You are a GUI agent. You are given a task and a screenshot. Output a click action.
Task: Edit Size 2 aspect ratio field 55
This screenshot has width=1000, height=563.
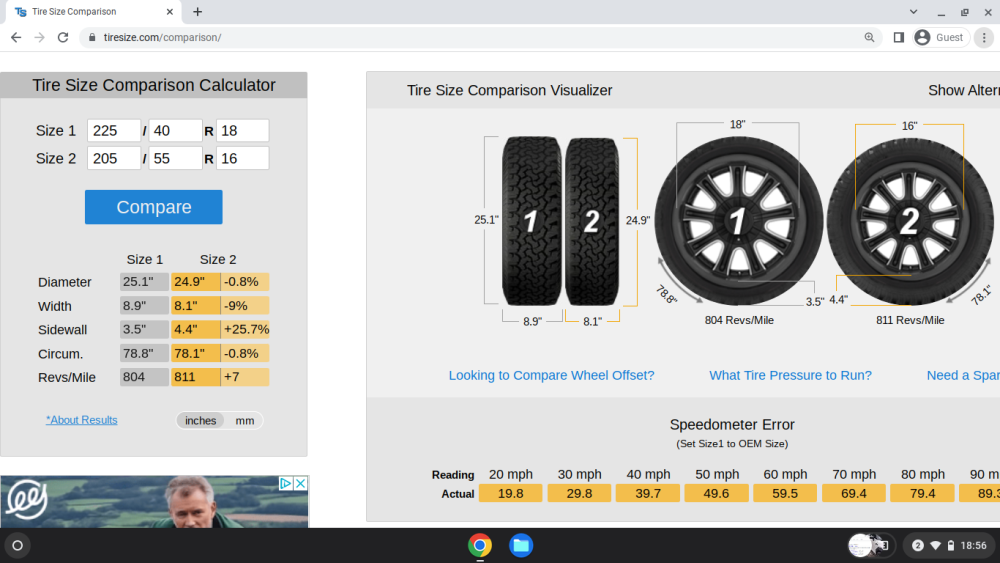coord(175,158)
